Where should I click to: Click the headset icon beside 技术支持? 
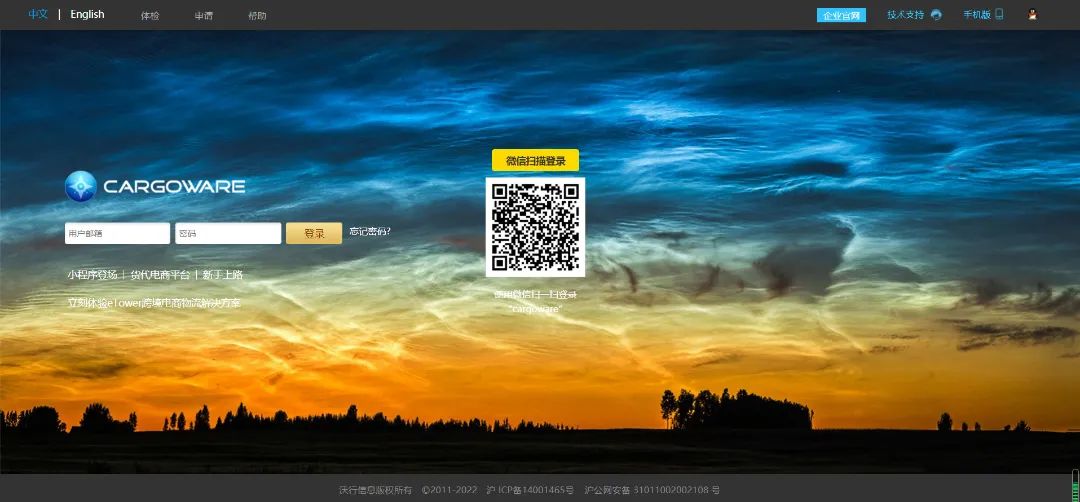[x=936, y=15]
